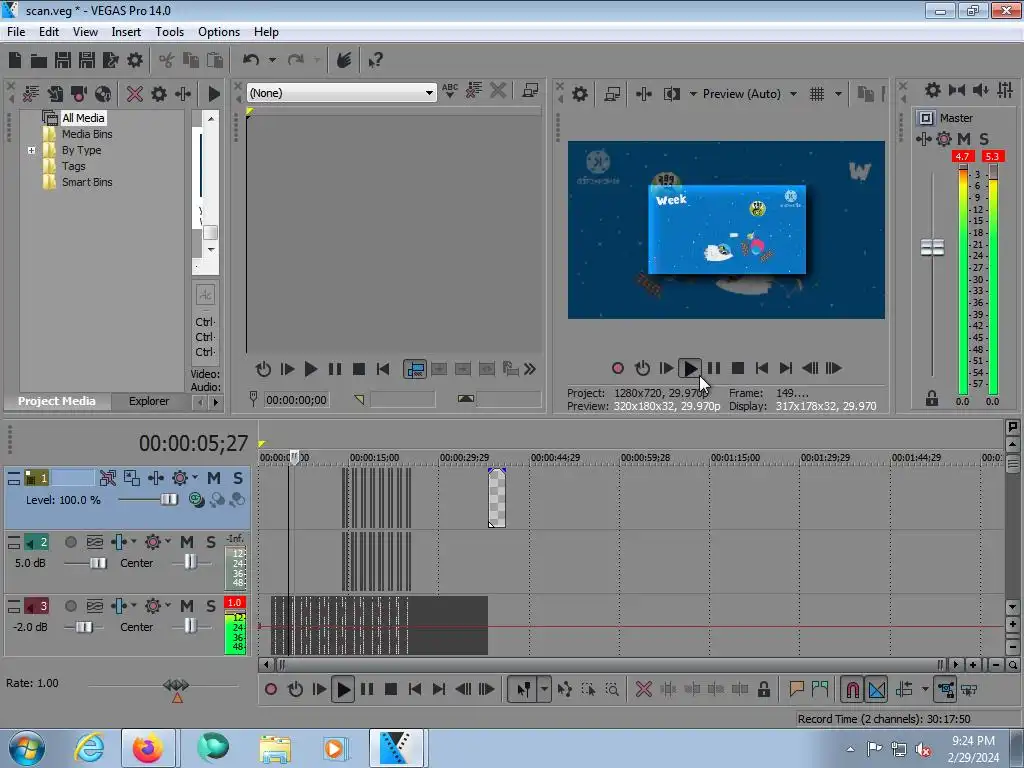The height and width of the screenshot is (768, 1024).
Task: Open Windows Explorer folder on taskbar
Action: [275, 748]
